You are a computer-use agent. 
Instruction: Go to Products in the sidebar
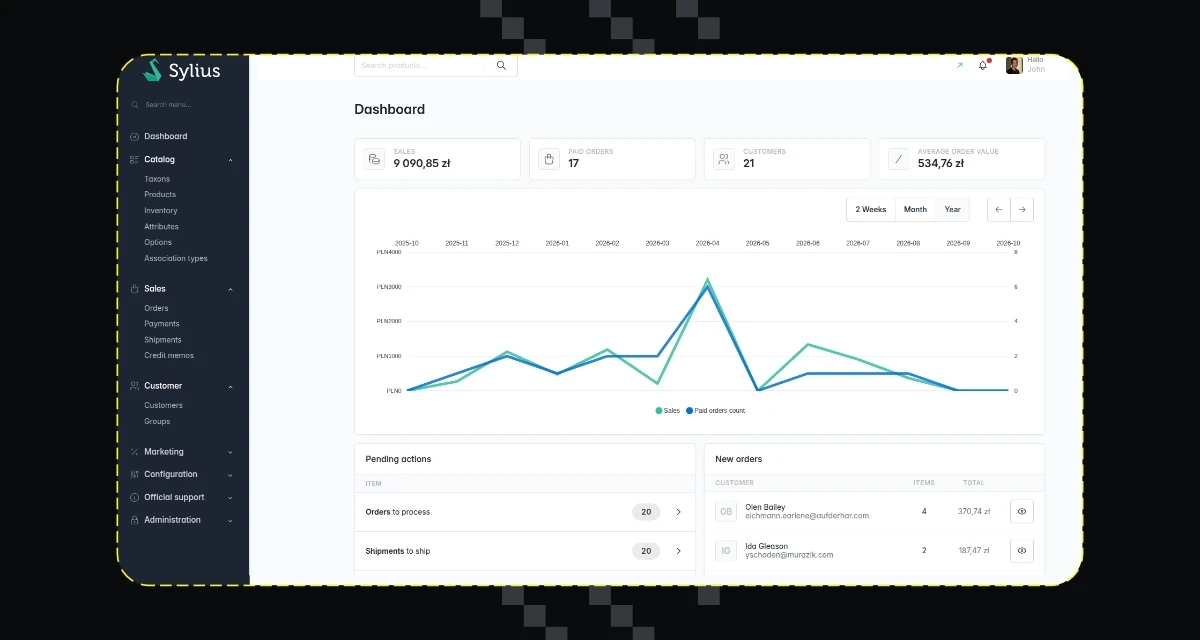(x=160, y=195)
